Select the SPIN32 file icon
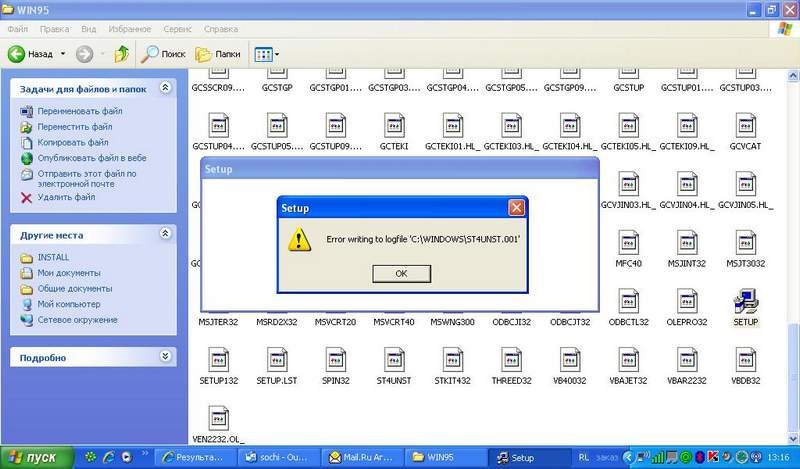 tap(336, 360)
